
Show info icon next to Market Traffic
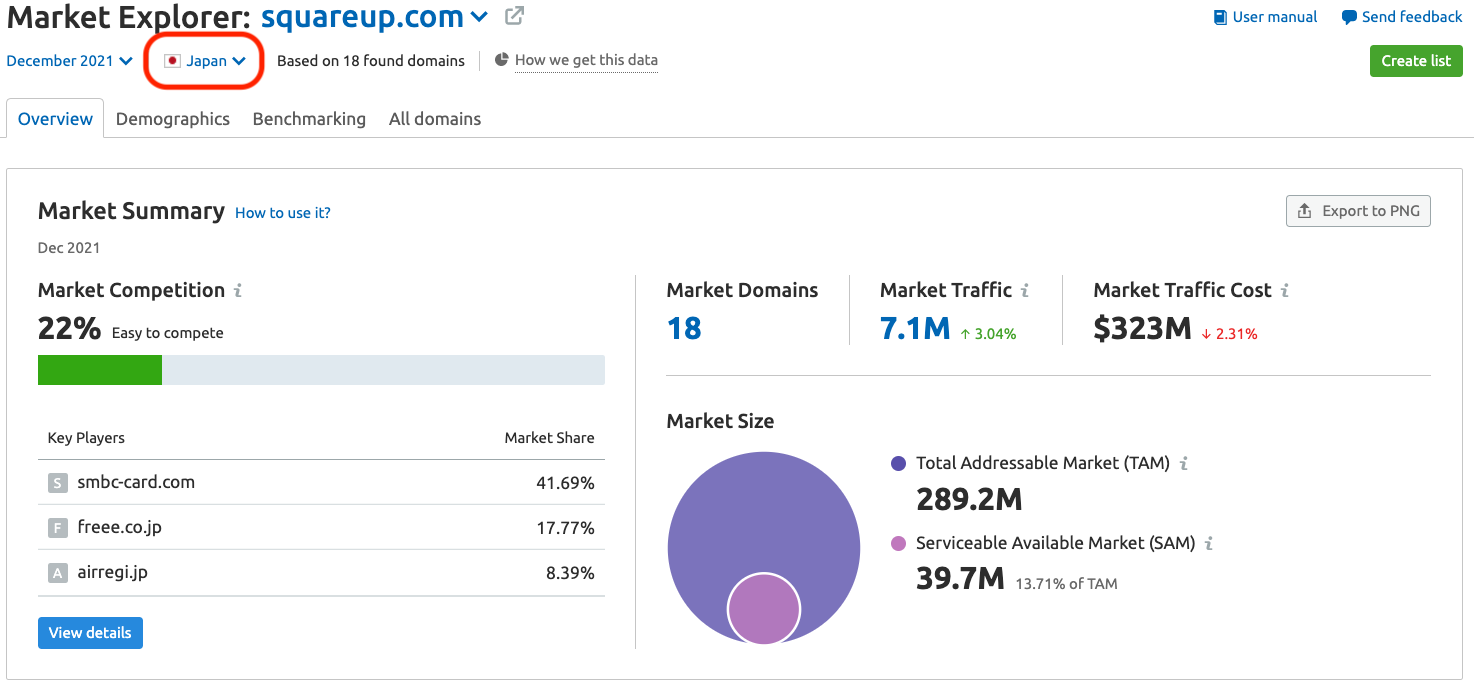[1025, 291]
